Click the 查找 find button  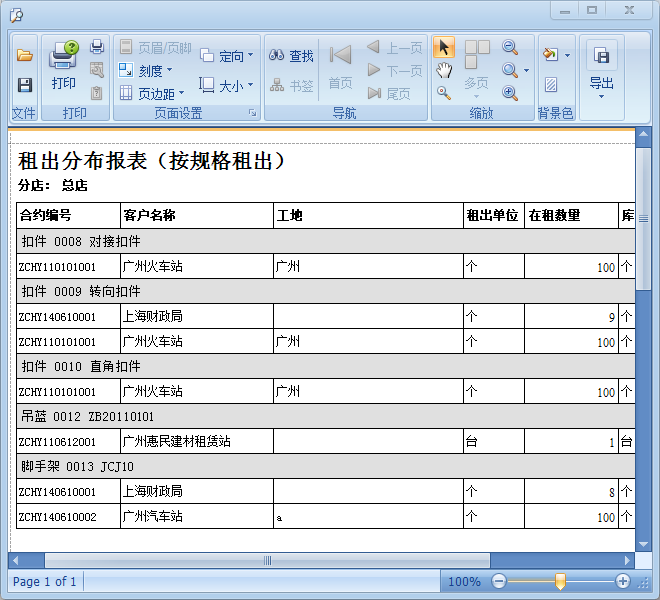tap(290, 56)
